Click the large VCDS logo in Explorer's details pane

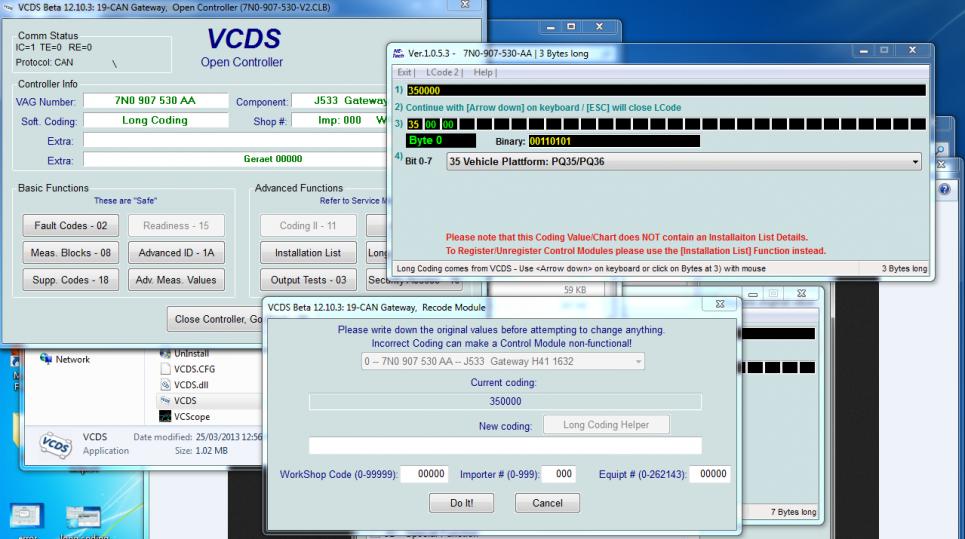pyautogui.click(x=56, y=444)
